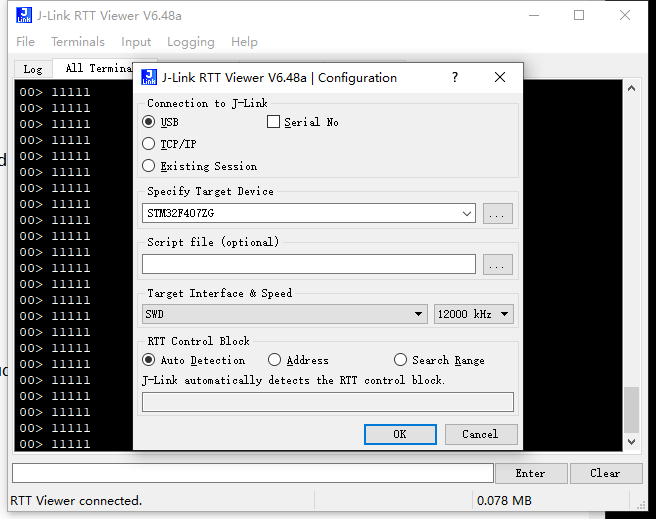Send input with the Enter button

tap(531, 473)
